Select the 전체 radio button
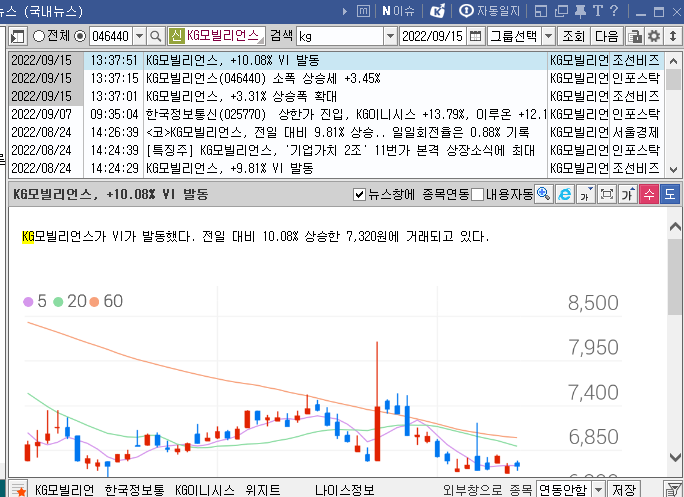The width and height of the screenshot is (684, 497). [39, 36]
